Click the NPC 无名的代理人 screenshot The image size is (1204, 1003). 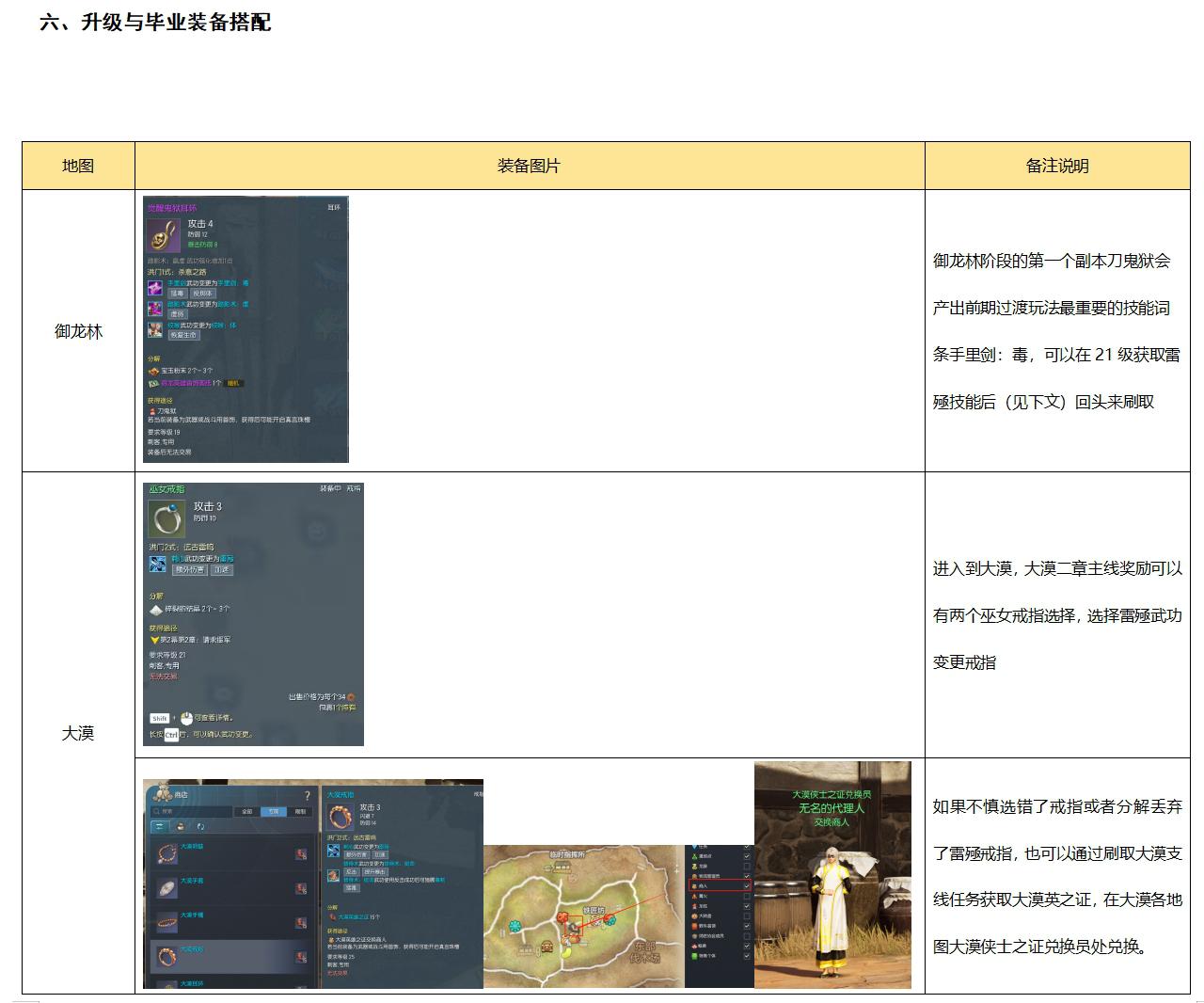tap(832, 875)
